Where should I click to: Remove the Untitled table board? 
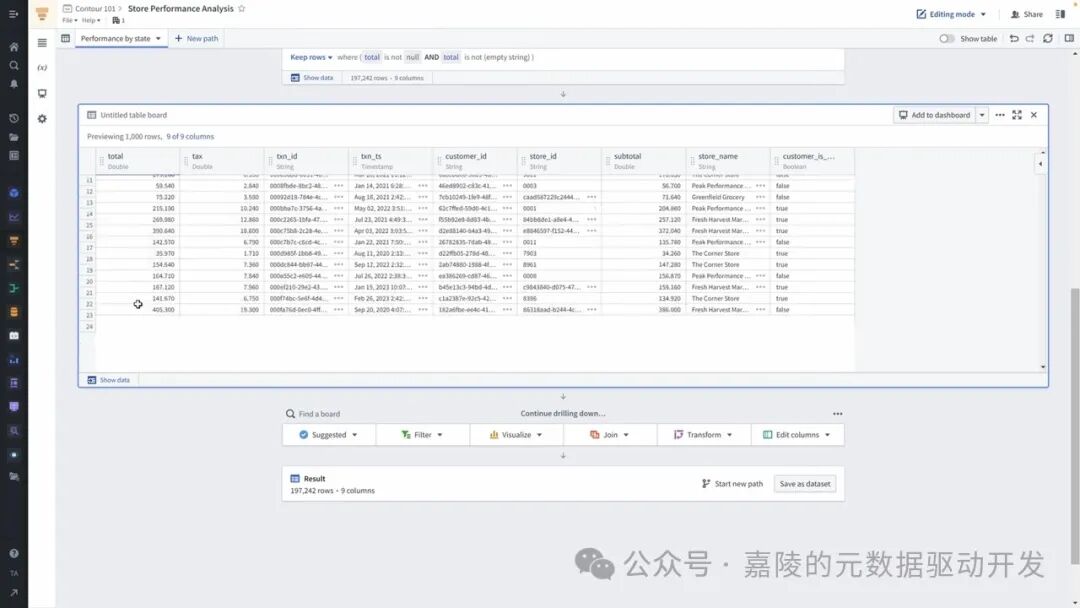1034,115
